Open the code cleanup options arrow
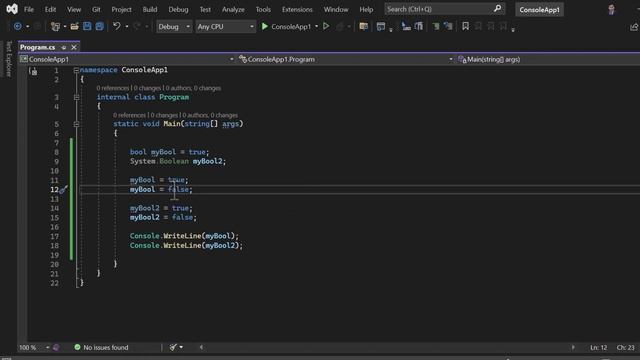Screen dimensions: 640x360 click(181, 347)
